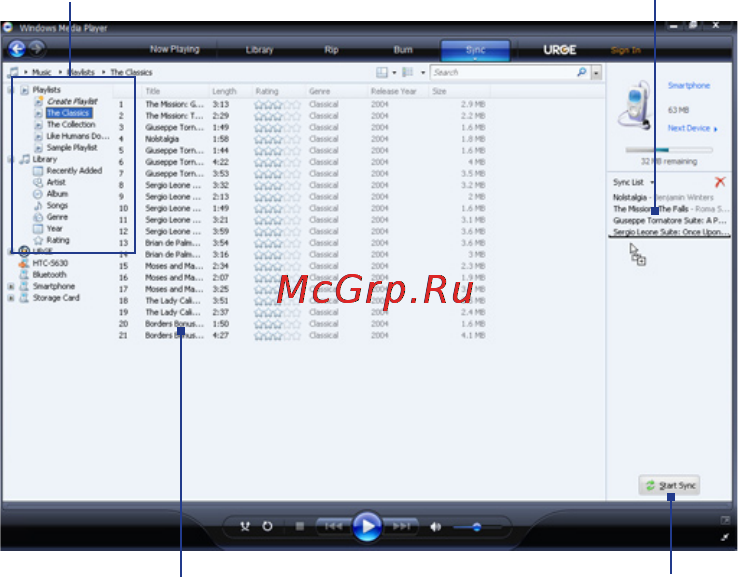Click the Forward navigation arrow
This screenshot has height=577, width=738.
[37, 48]
